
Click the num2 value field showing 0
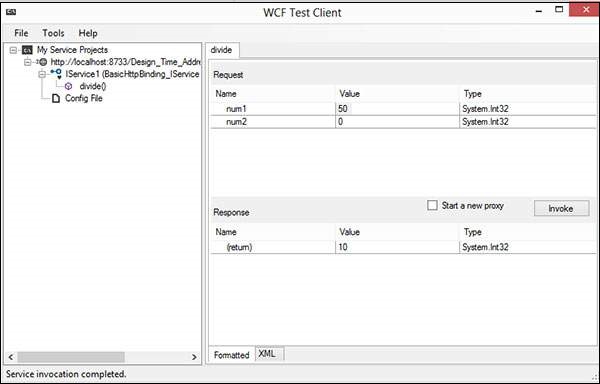[397, 122]
